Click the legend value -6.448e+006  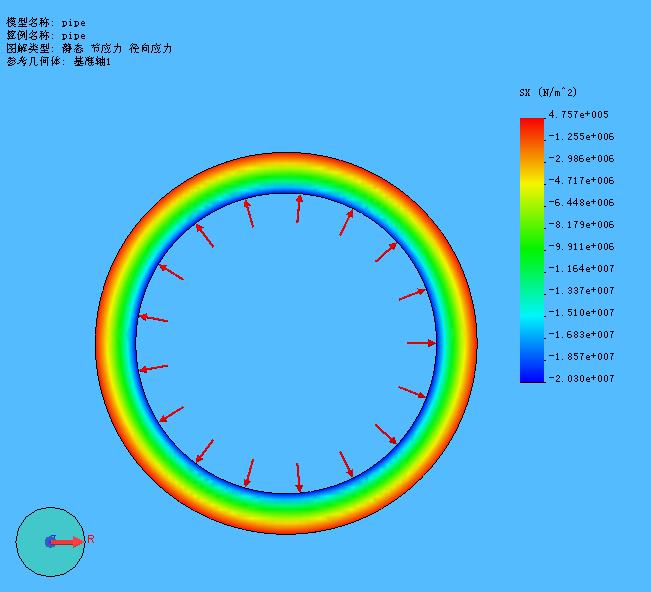tap(581, 203)
